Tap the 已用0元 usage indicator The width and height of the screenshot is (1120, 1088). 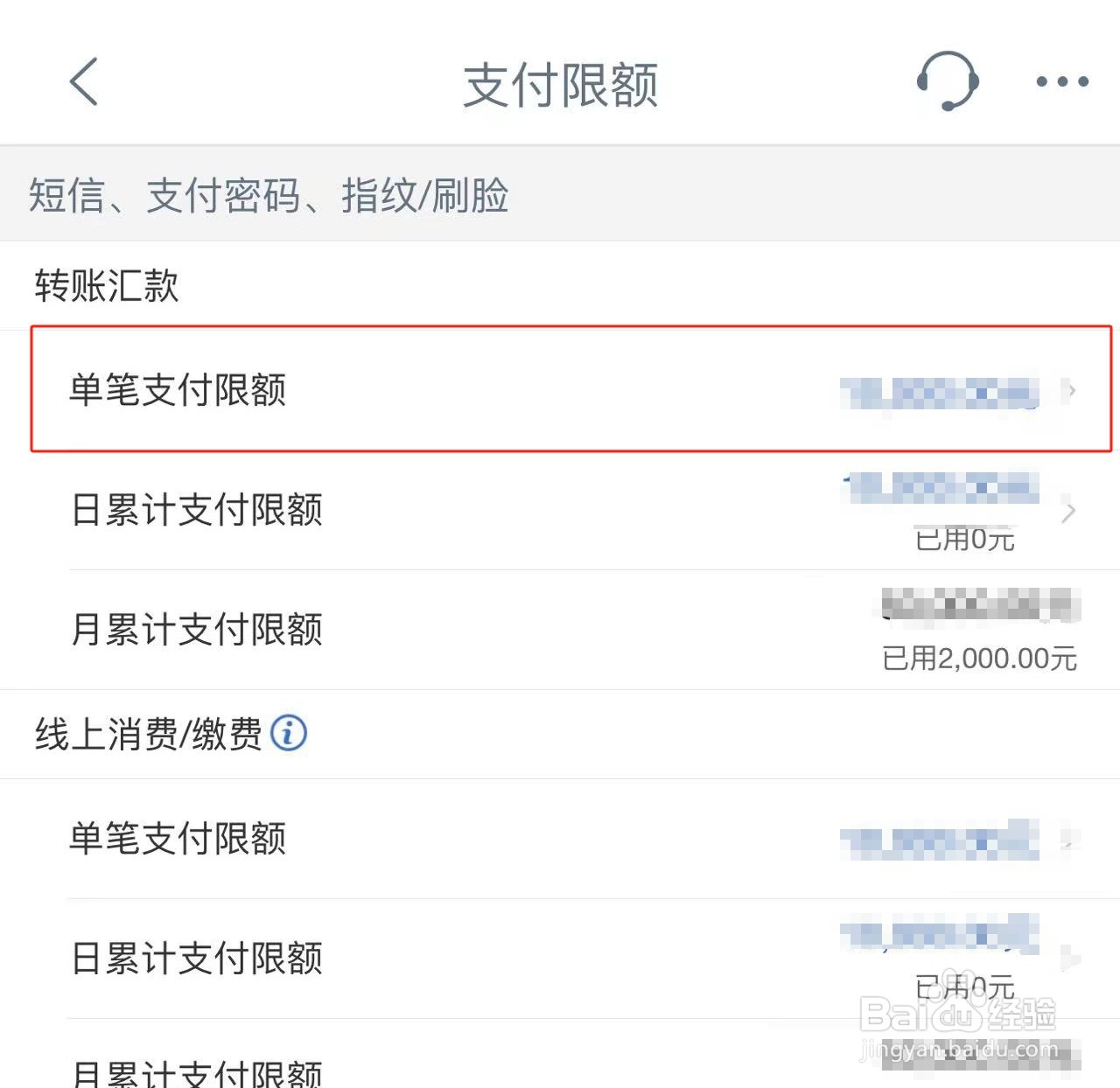[x=963, y=540]
